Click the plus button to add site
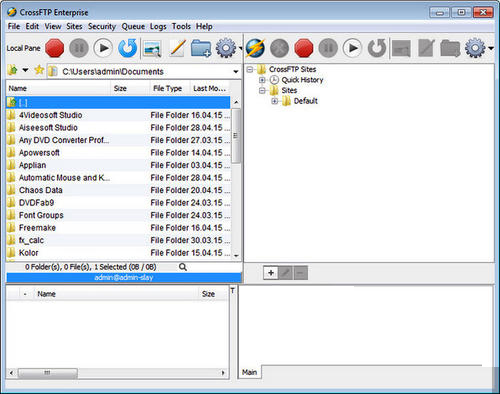Screen dimensions: 500x394 click(271, 273)
